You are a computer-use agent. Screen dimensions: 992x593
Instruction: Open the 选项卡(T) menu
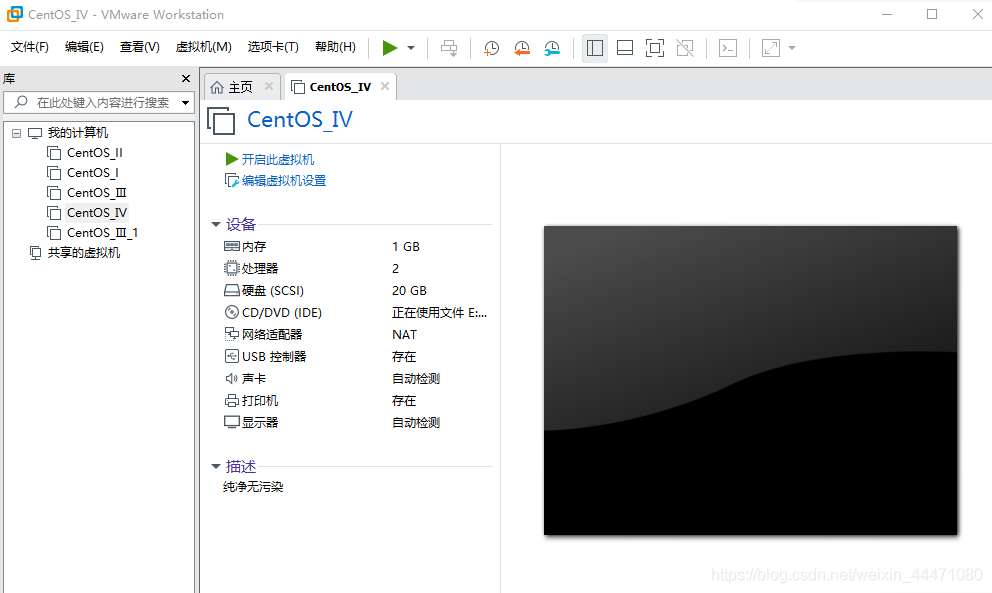[273, 47]
